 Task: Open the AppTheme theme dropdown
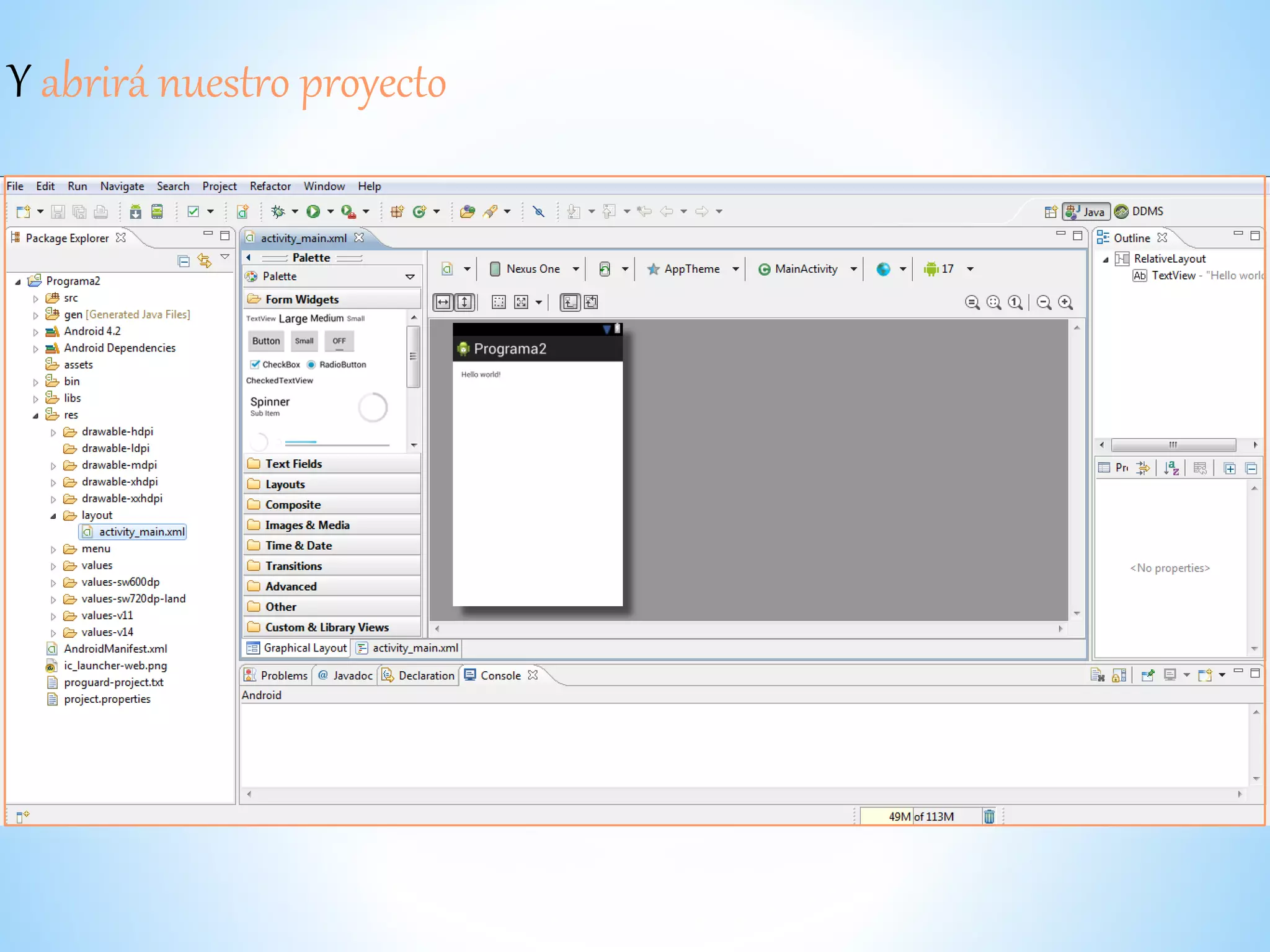point(692,269)
